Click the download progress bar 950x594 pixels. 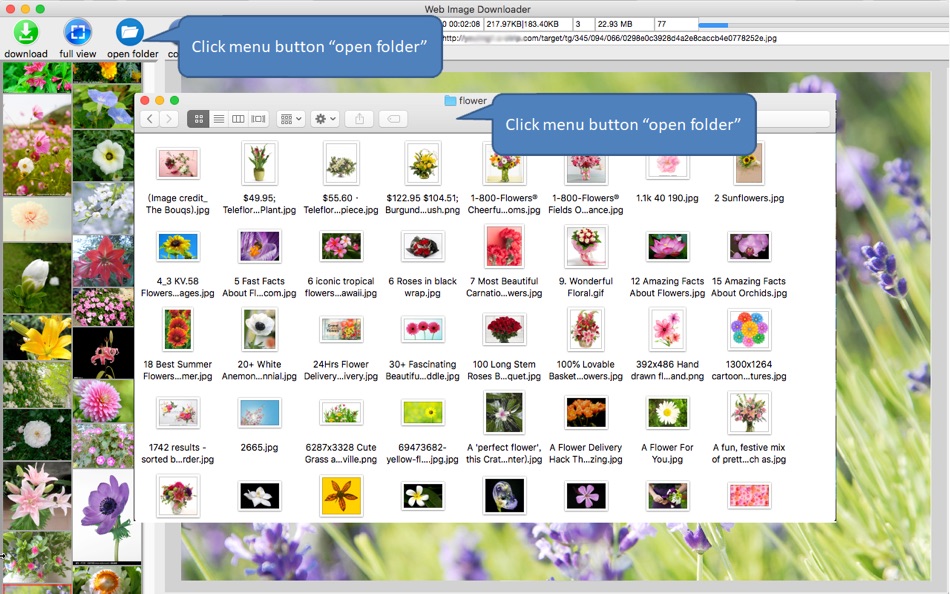[823, 25]
